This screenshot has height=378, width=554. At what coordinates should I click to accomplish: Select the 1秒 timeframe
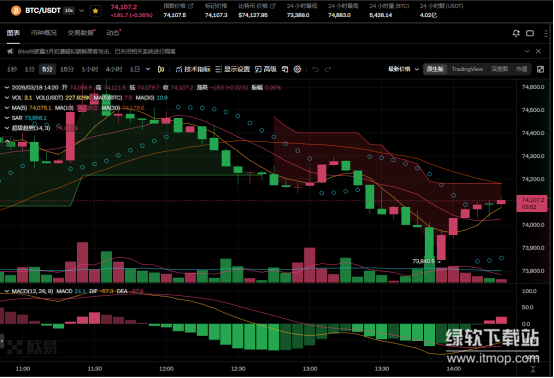(12, 69)
